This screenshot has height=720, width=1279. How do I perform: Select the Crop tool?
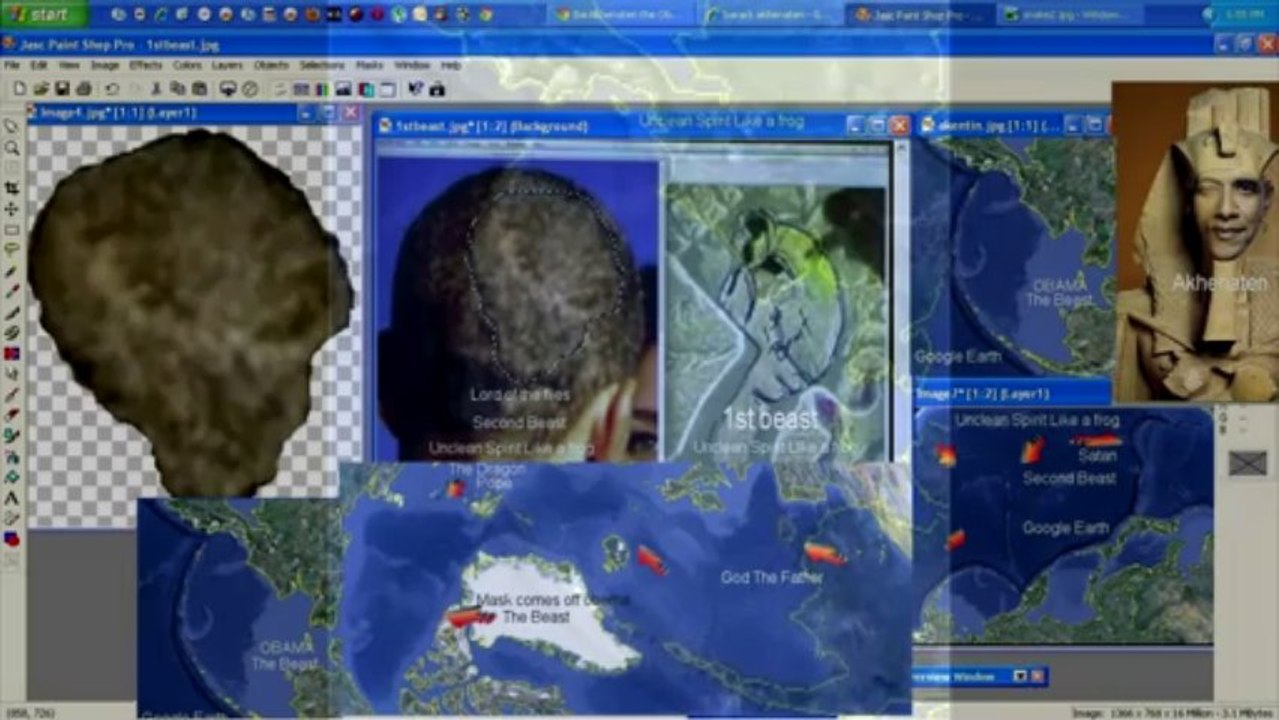tap(12, 188)
